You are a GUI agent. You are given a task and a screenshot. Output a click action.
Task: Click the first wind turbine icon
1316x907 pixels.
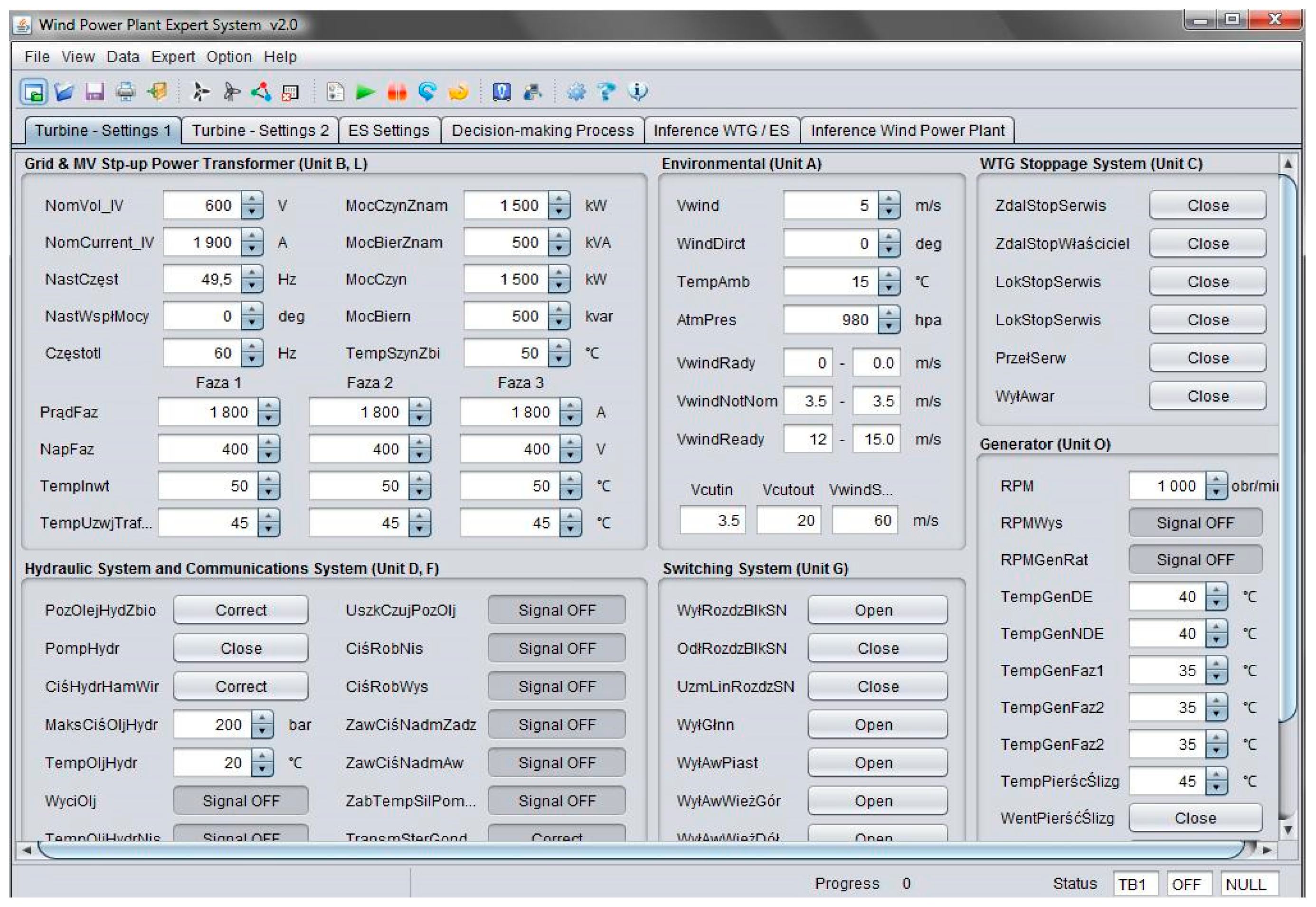199,92
